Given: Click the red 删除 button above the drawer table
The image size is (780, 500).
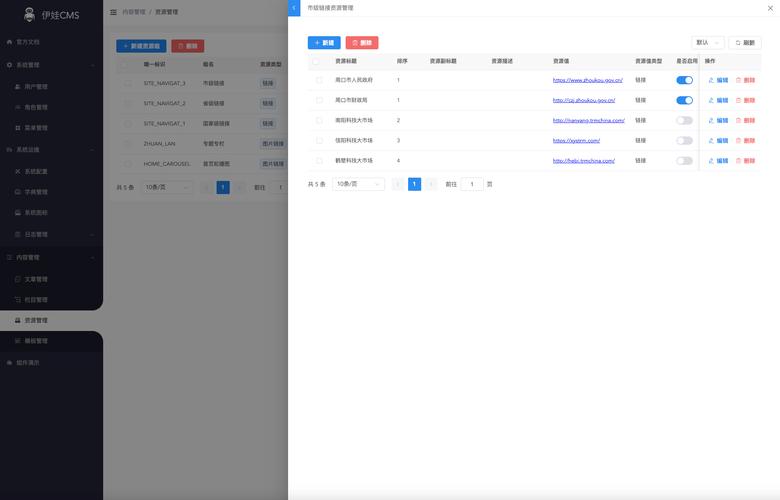Looking at the screenshot, I should tap(362, 43).
